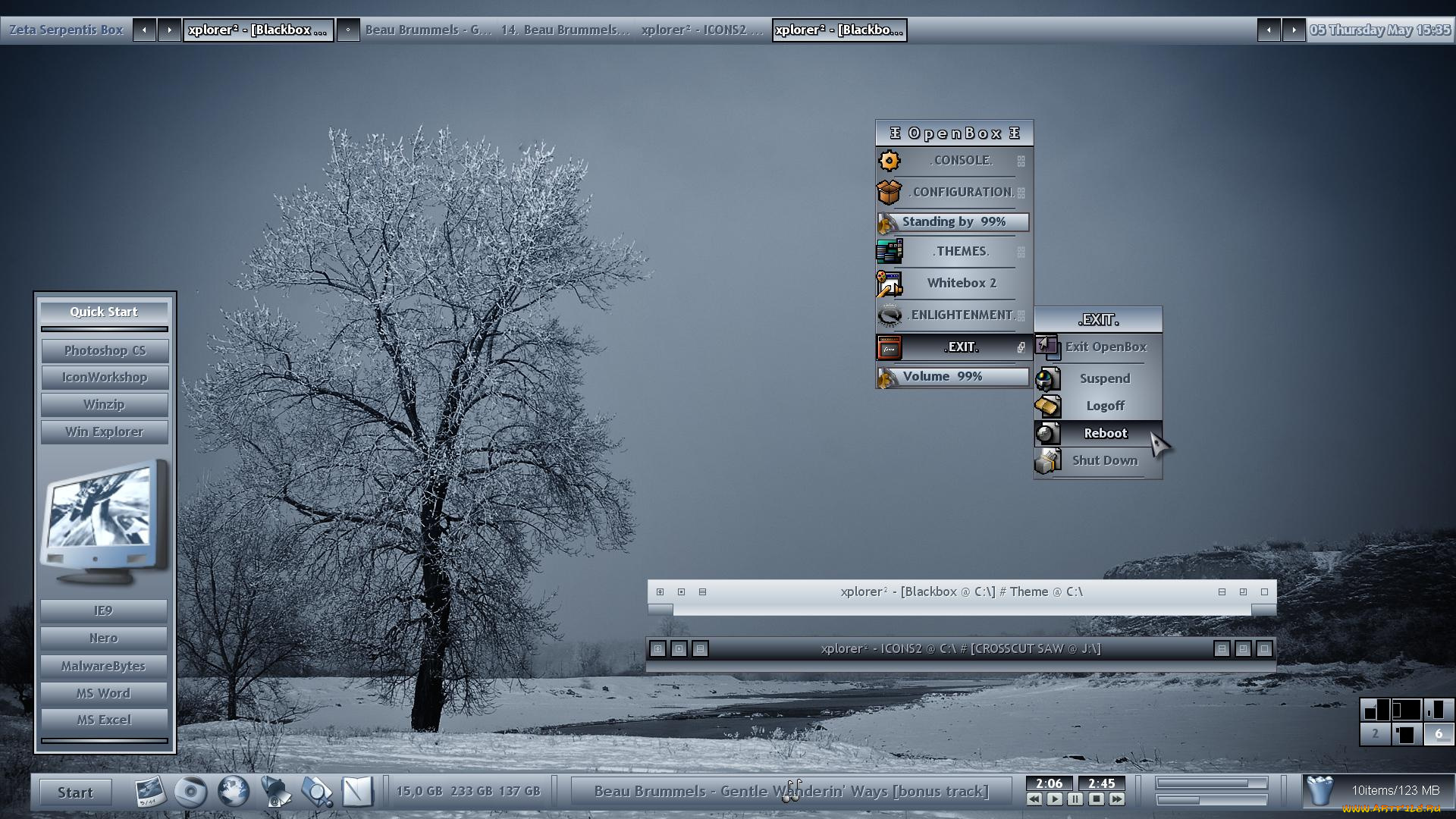Open the Enlightenment clock icon

[889, 315]
